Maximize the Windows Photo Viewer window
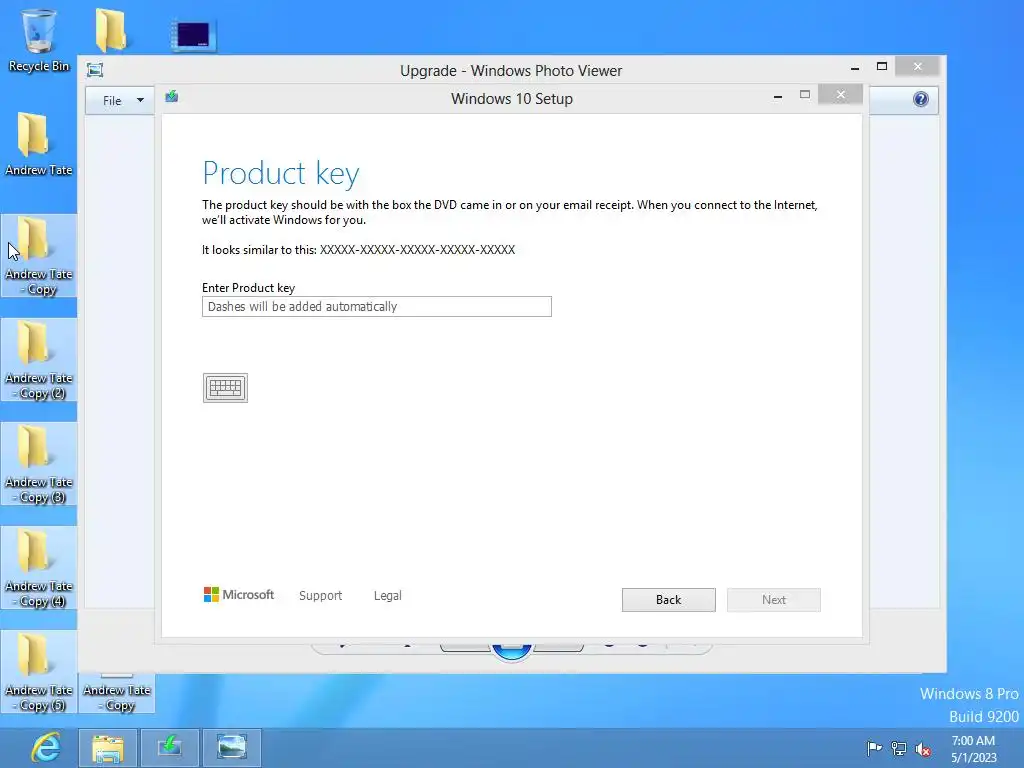 (882, 67)
